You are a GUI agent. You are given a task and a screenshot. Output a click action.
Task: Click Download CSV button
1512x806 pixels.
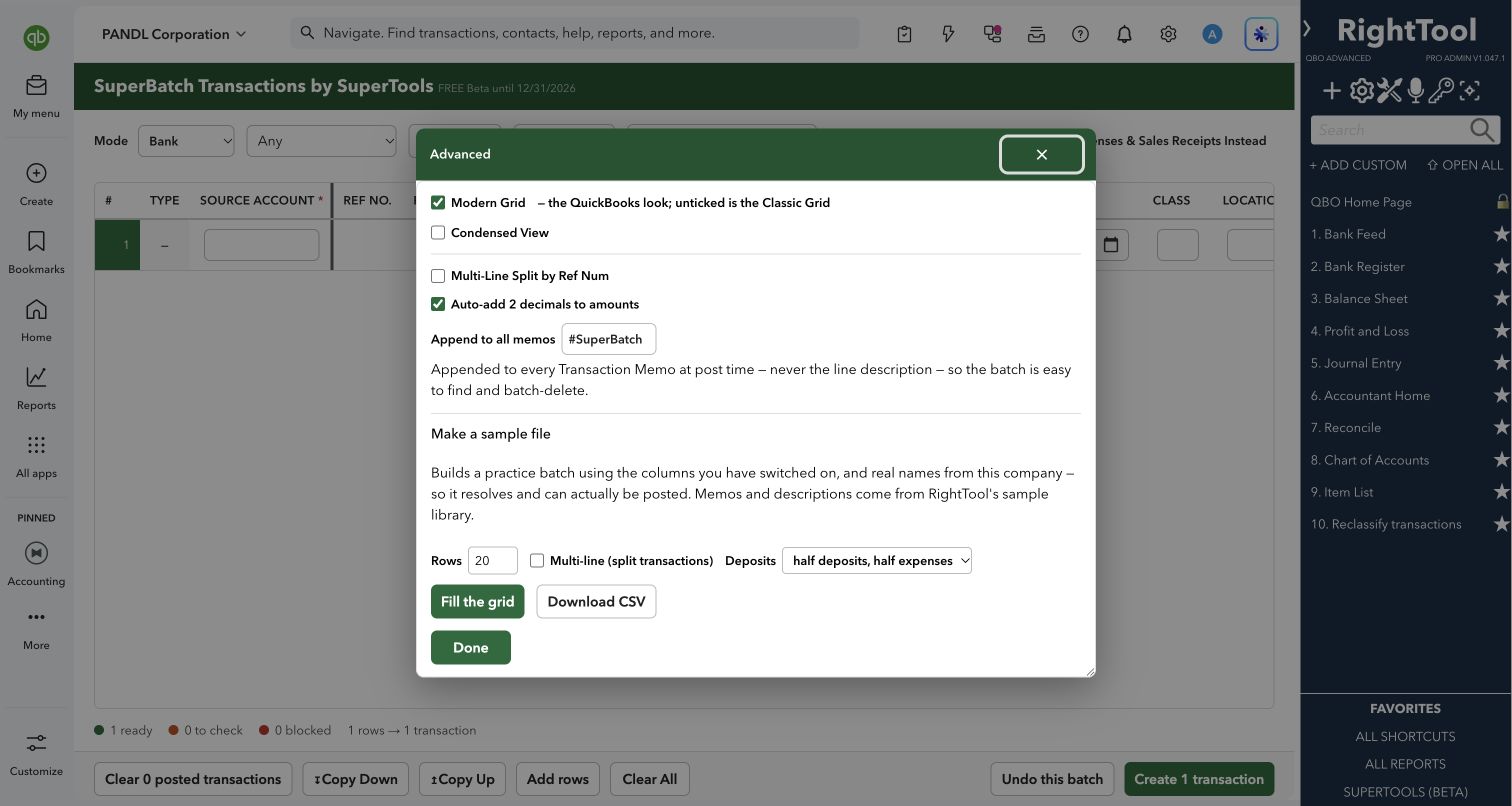tap(597, 601)
